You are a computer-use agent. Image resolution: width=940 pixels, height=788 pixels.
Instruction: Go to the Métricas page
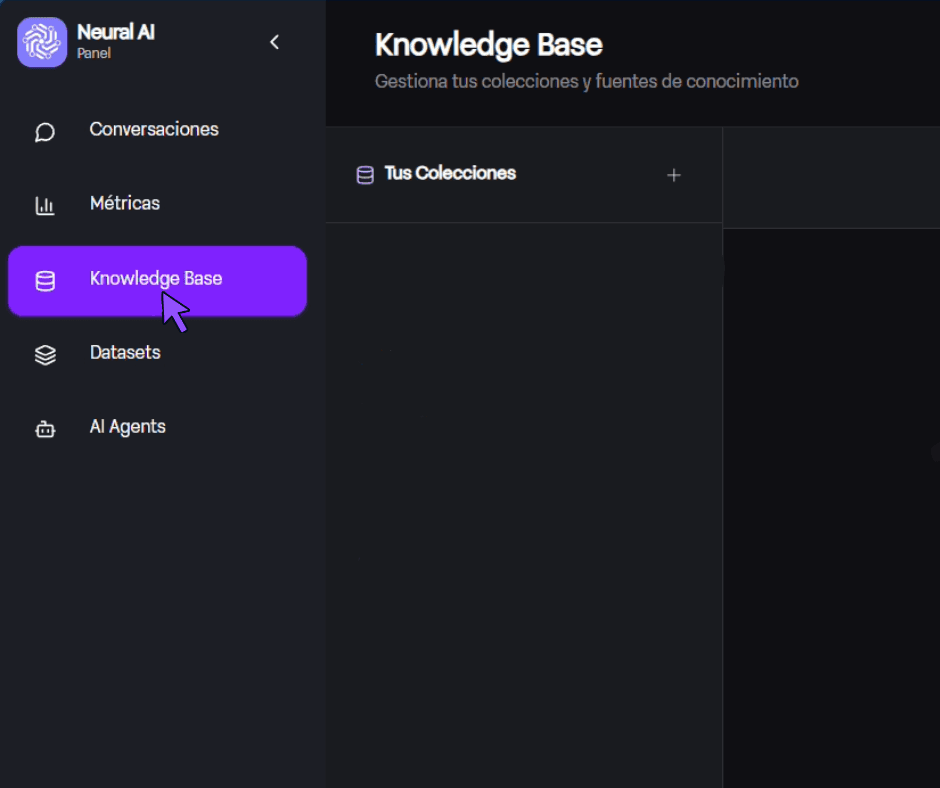tap(125, 204)
